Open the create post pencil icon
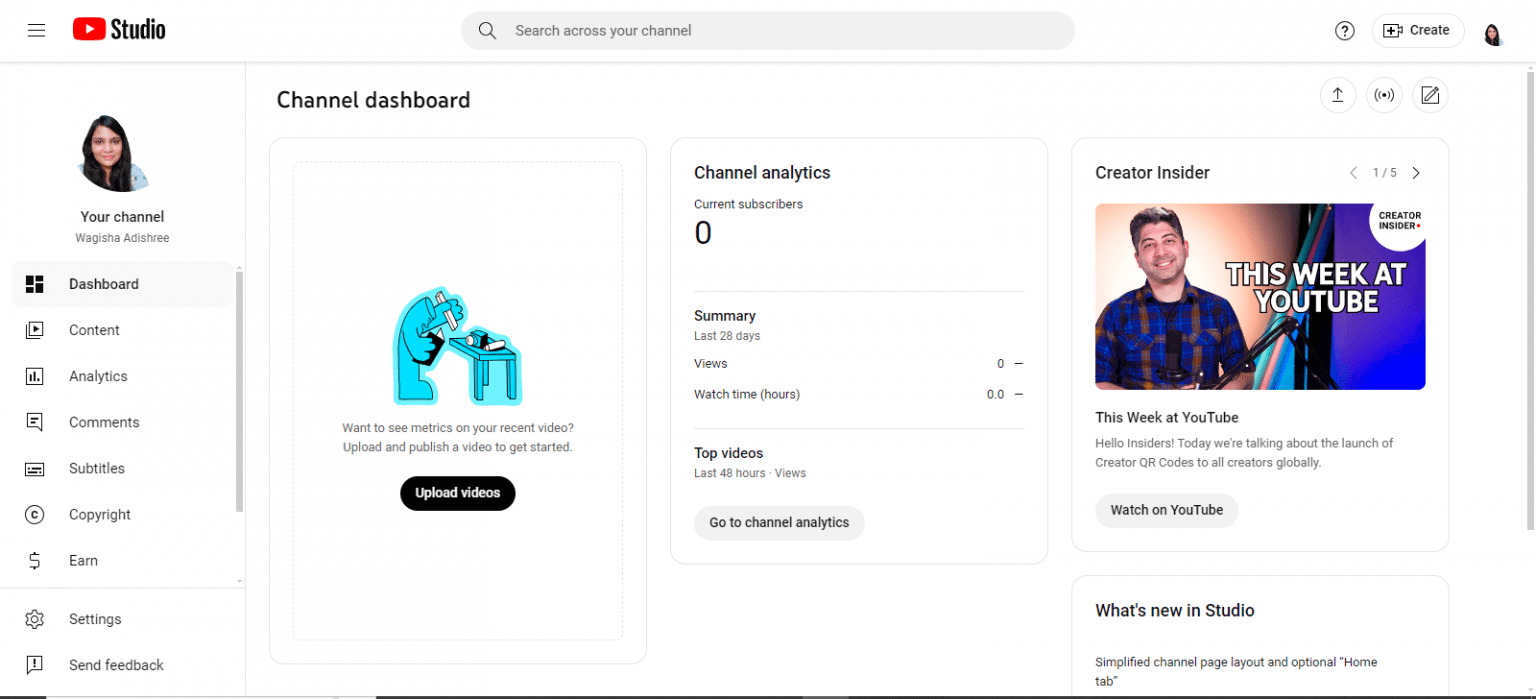1536x699 pixels. coord(1430,95)
